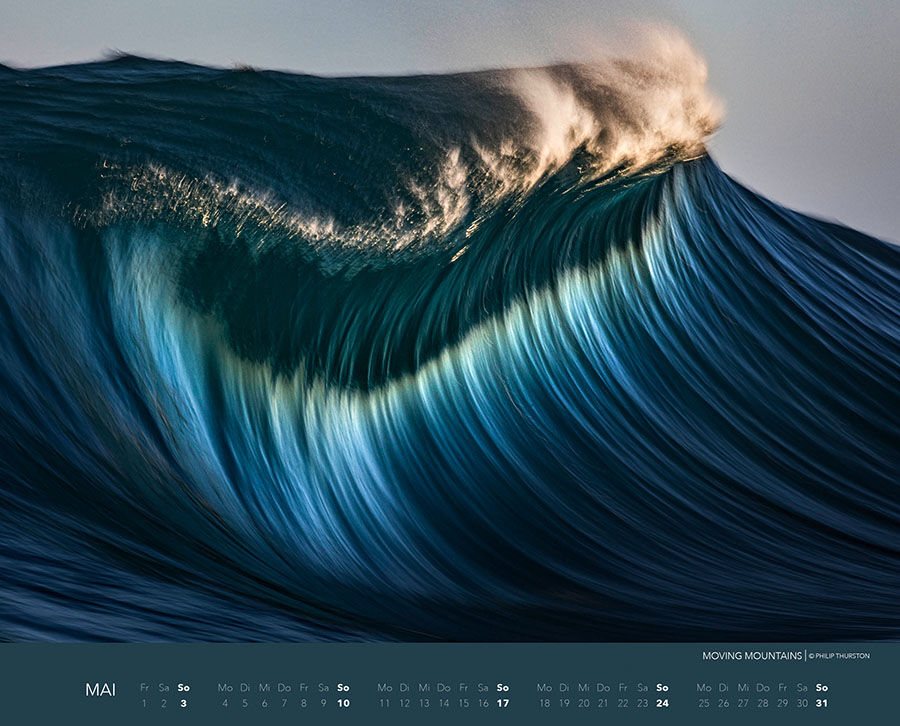900x726 pixels.
Task: Choose Saturday date 30
Action: click(x=802, y=703)
